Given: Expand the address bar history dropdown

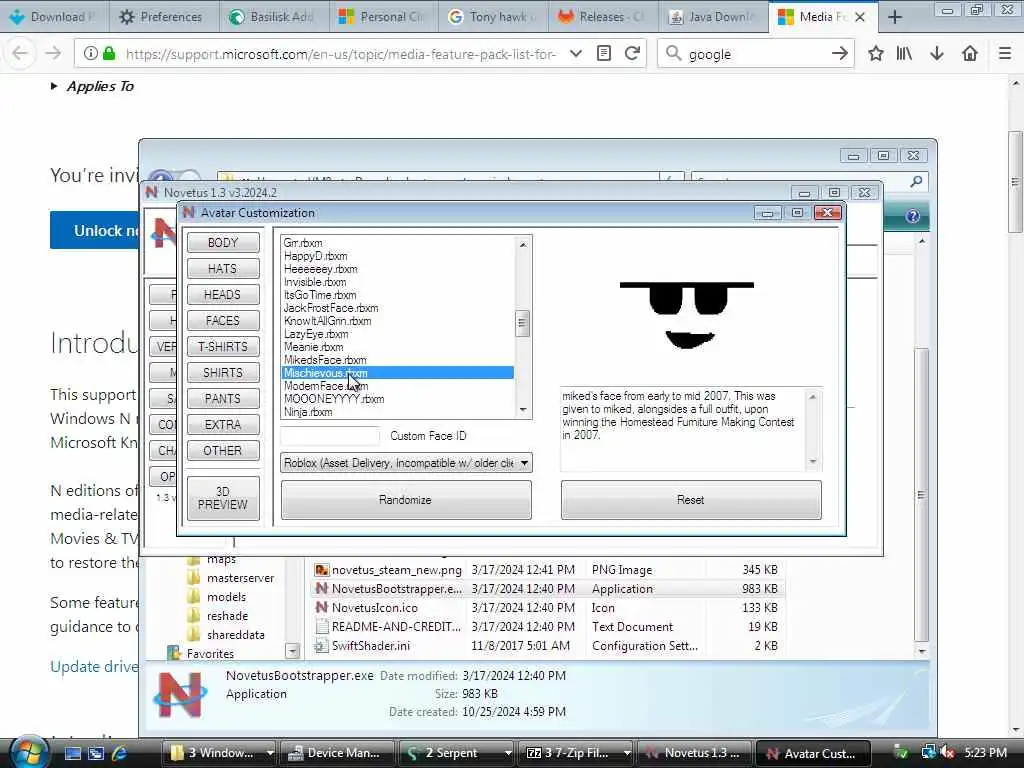Looking at the screenshot, I should coord(575,54).
